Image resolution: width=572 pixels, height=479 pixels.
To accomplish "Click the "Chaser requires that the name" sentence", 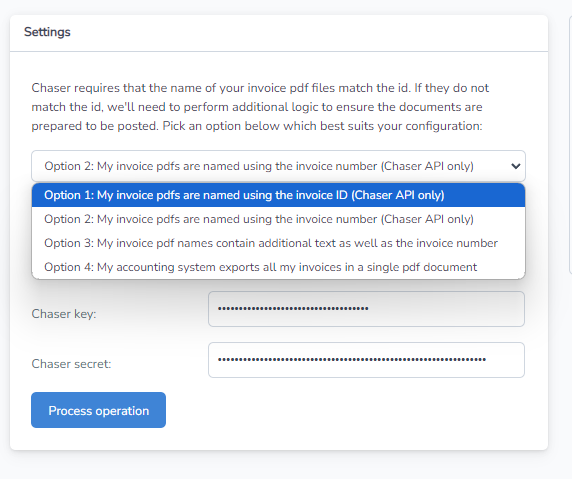I will point(260,88).
